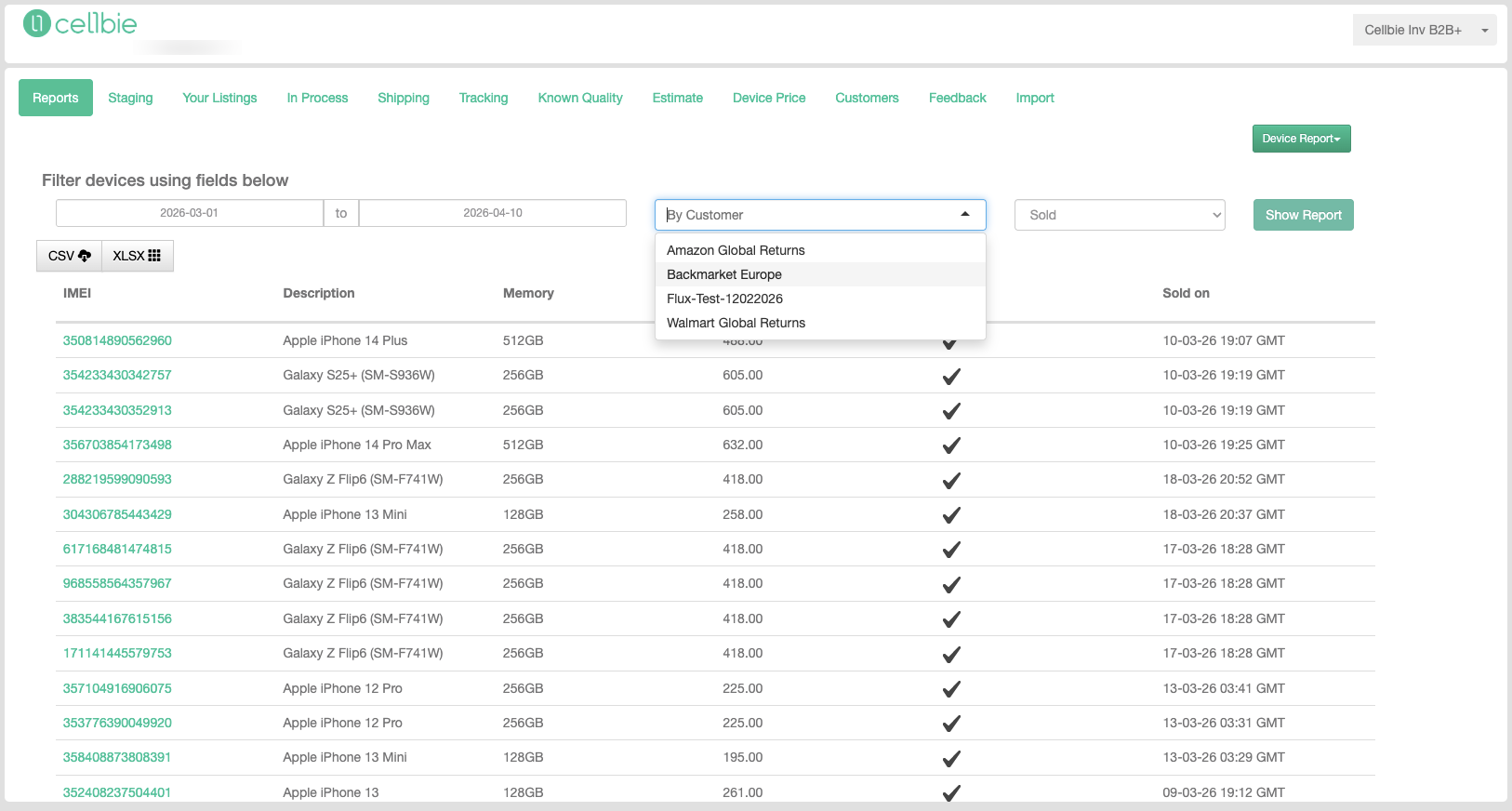Click checkmark in row 304306785443429

coord(951,515)
